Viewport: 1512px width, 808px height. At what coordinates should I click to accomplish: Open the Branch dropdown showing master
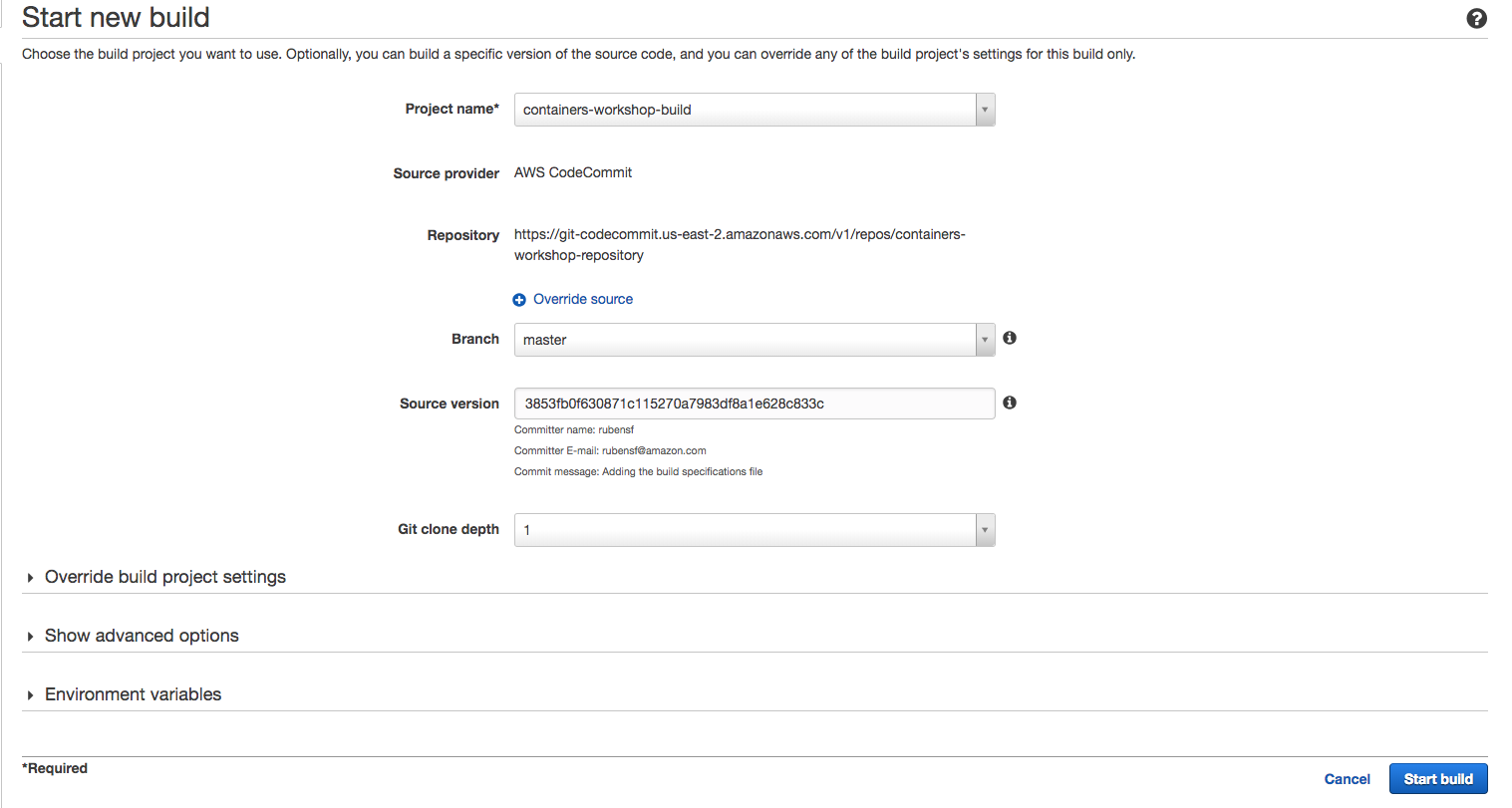click(755, 340)
